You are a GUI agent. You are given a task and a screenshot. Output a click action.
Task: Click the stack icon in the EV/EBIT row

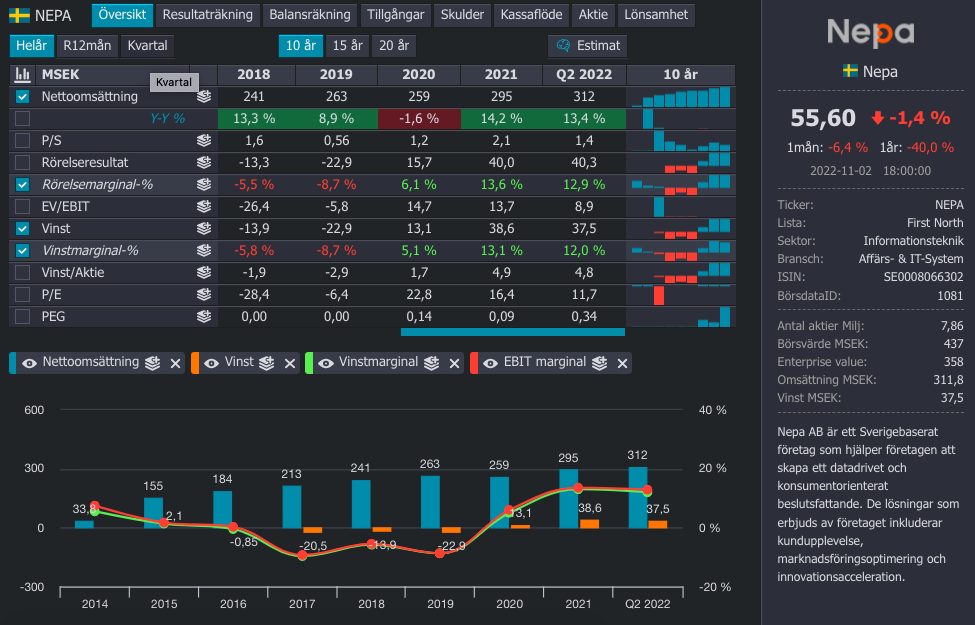(204, 206)
